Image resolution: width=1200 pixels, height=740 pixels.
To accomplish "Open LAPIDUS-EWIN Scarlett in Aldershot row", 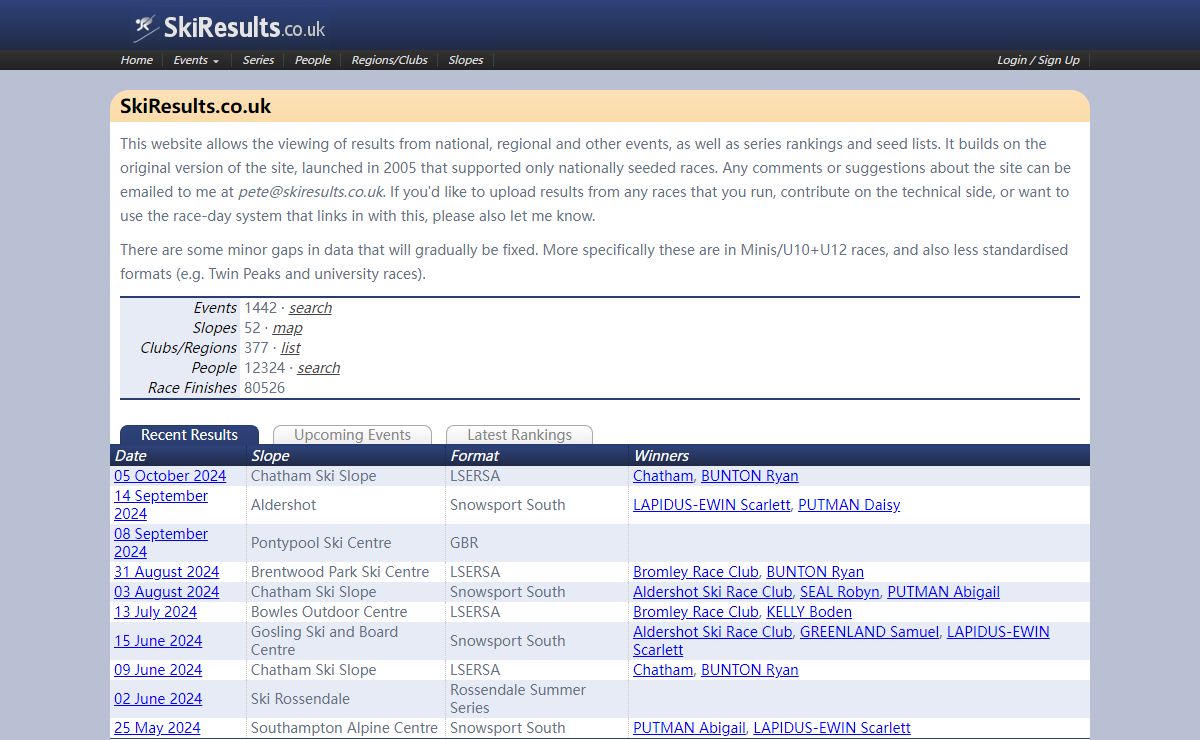I will 712,505.
